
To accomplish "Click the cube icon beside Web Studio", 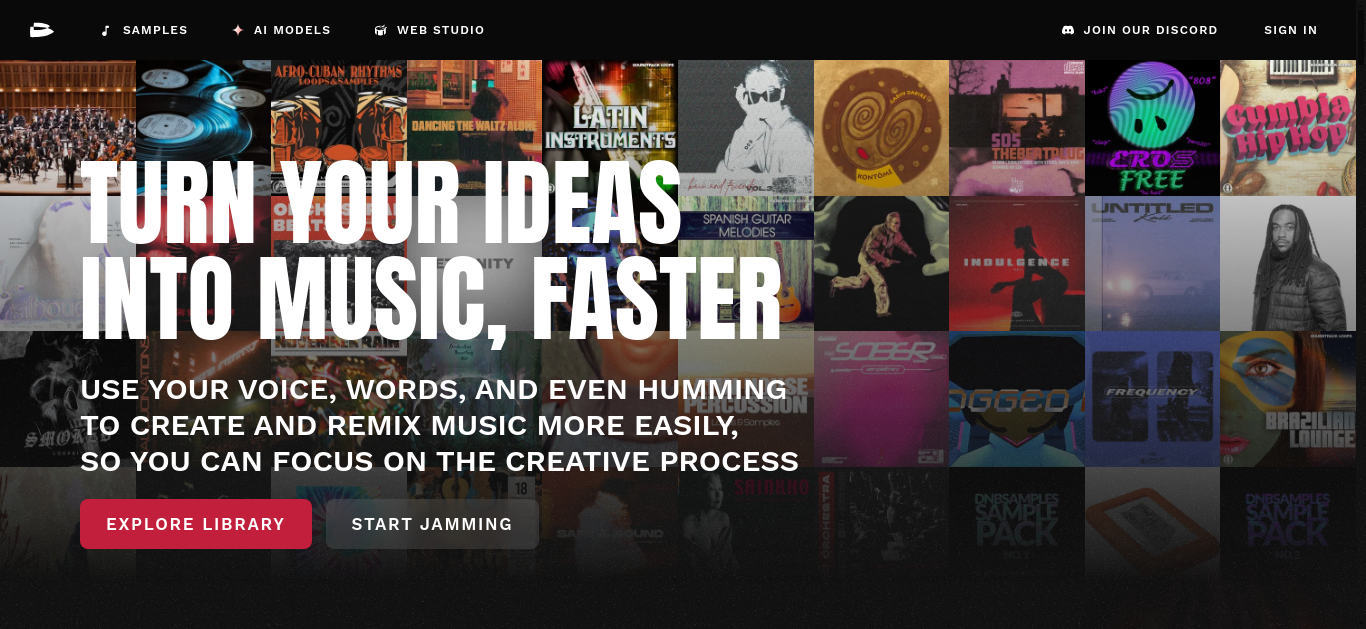I will (x=380, y=30).
